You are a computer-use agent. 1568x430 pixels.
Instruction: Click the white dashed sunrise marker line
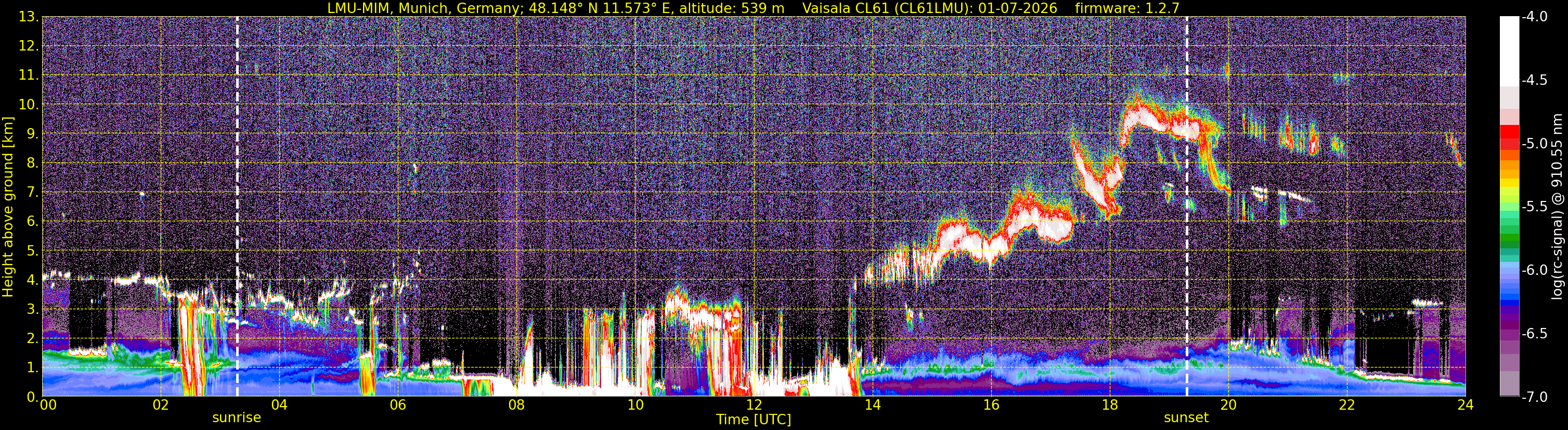[237, 207]
